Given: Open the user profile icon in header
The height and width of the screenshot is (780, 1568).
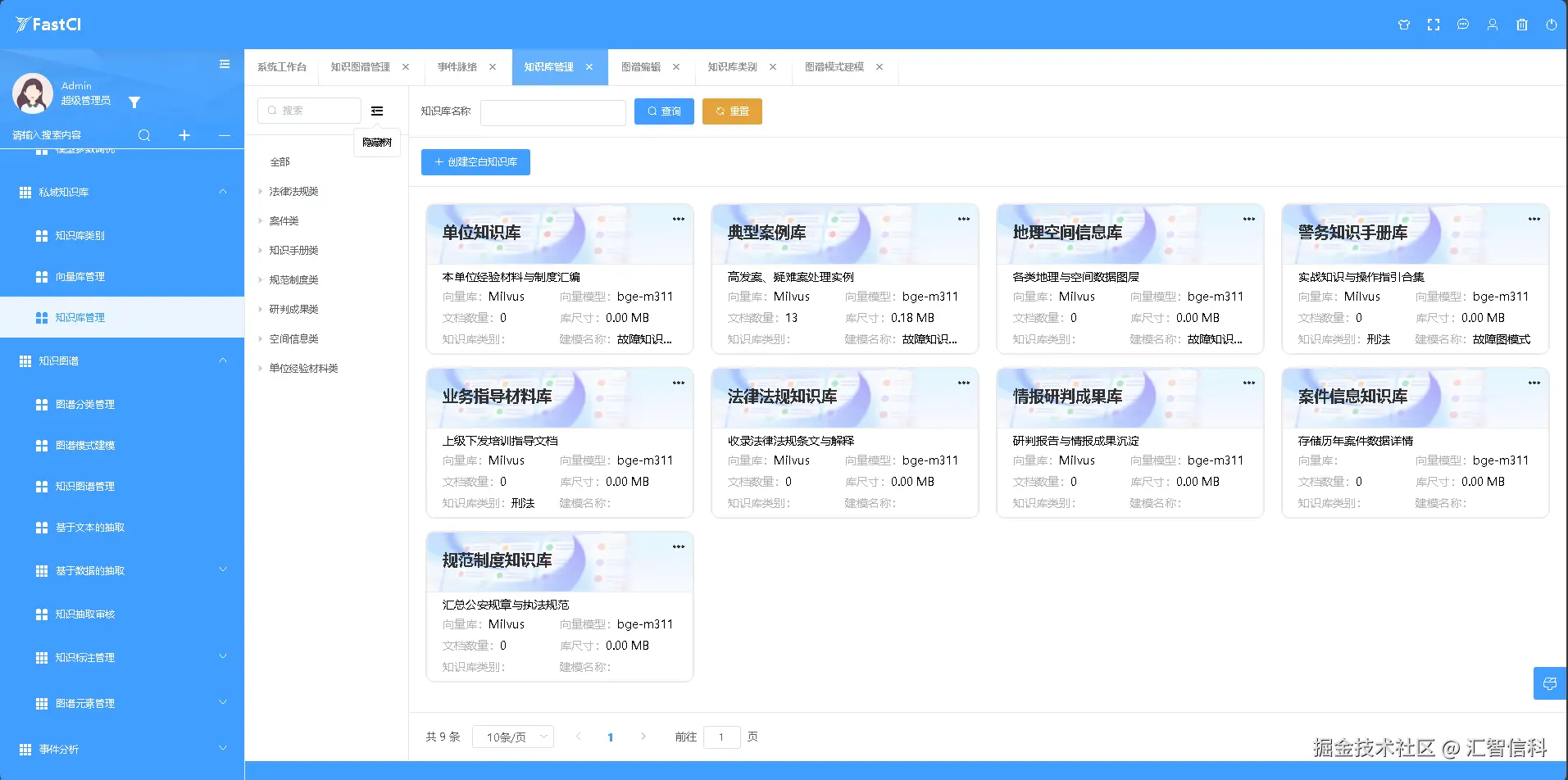Looking at the screenshot, I should coord(1493,25).
